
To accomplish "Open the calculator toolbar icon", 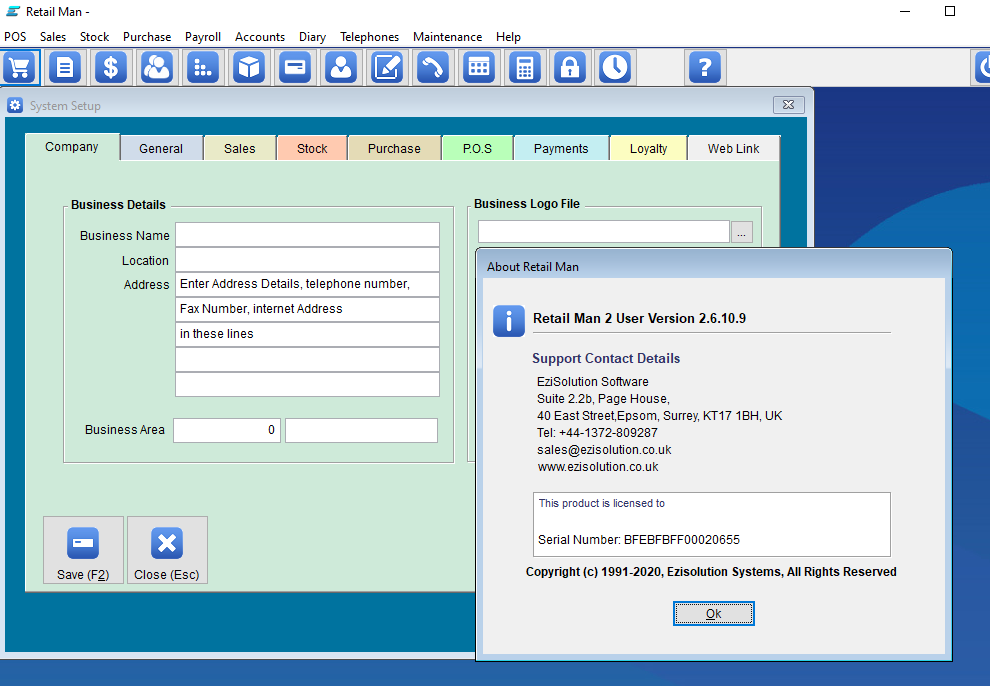I will (x=525, y=68).
